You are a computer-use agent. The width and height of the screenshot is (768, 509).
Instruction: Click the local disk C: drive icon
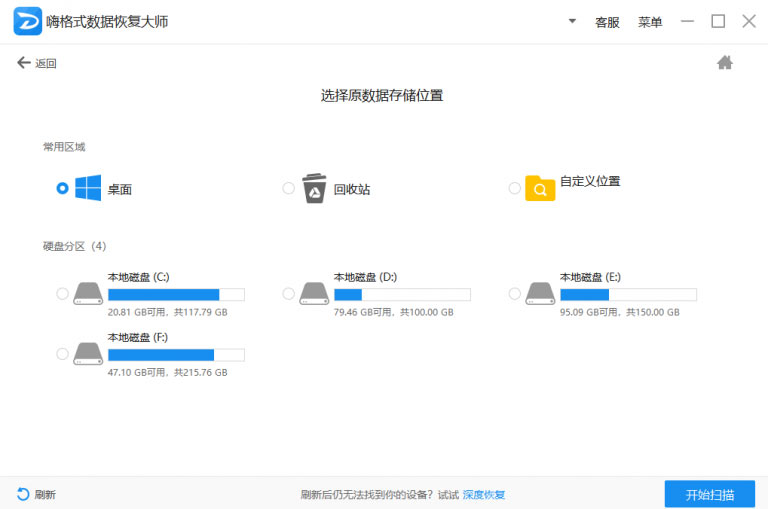click(x=88, y=294)
